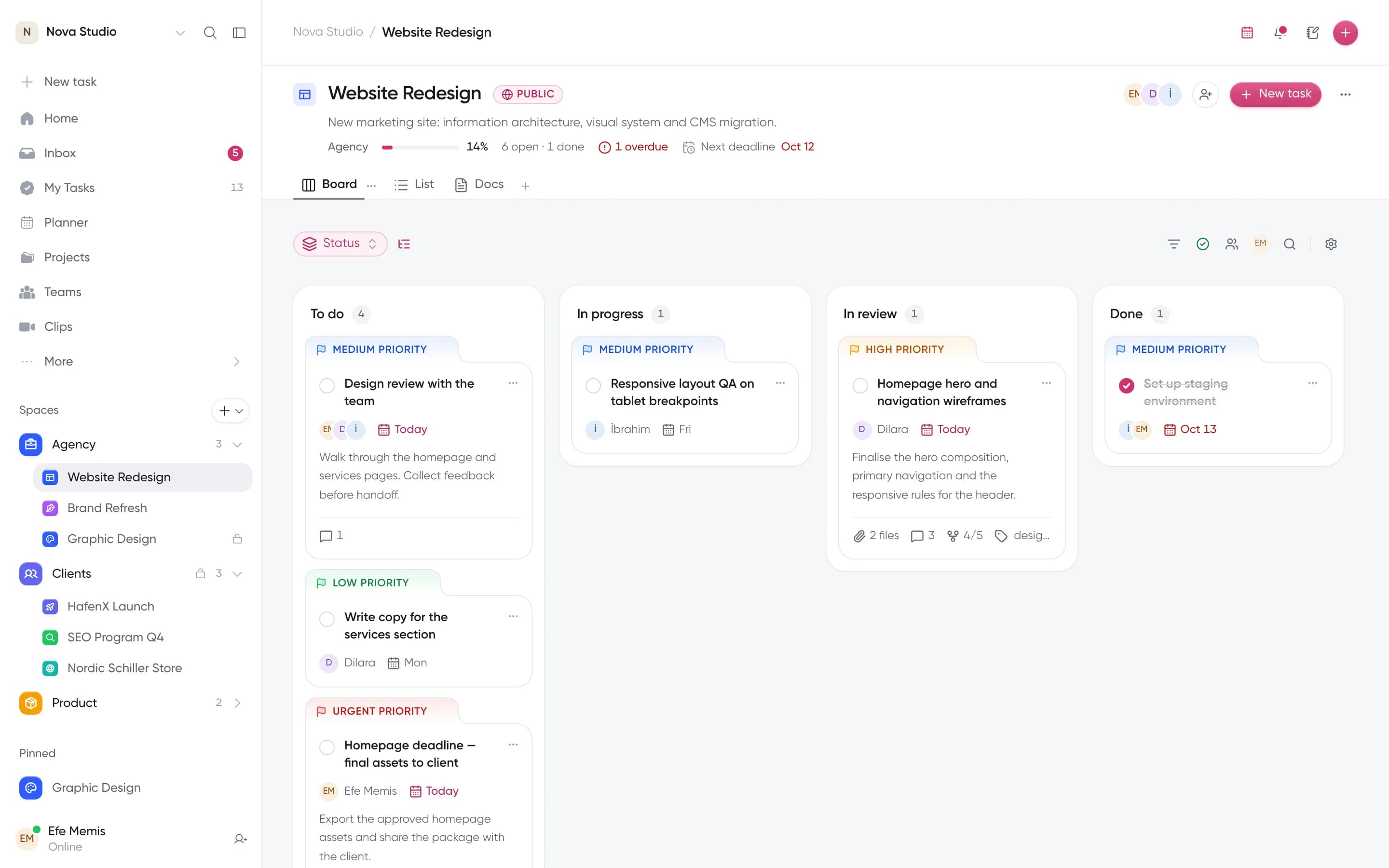This screenshot has width=1389, height=868.
Task: Open options for Responsive layout QA card
Action: pyautogui.click(x=779, y=383)
